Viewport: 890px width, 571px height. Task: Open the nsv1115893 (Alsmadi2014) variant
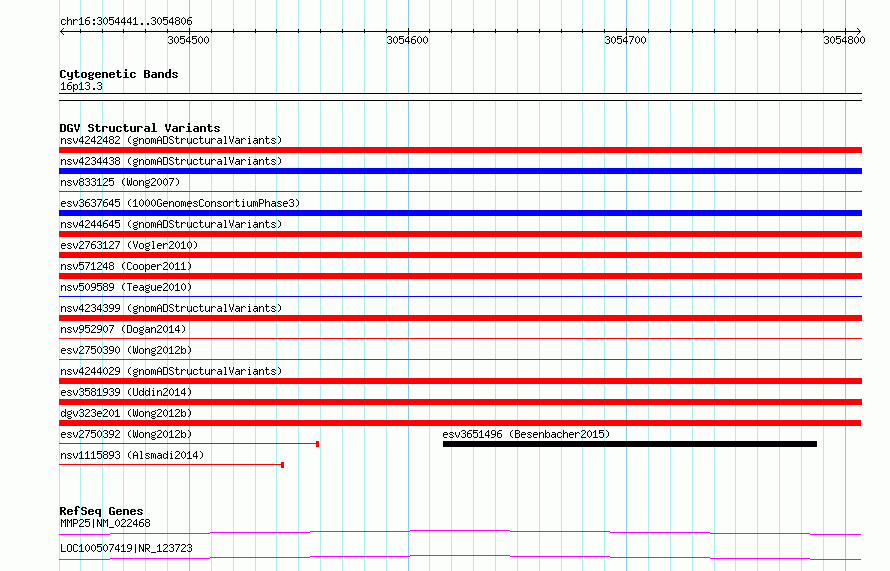(132, 455)
